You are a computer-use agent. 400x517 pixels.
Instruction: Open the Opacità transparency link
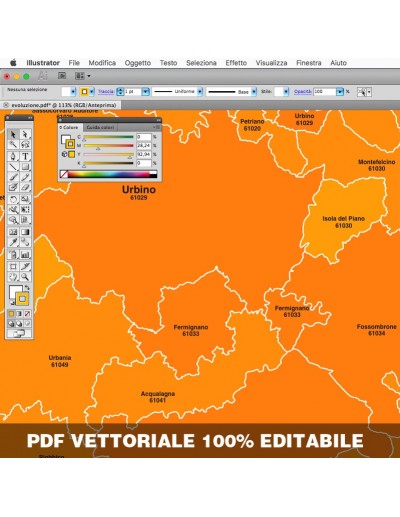click(x=303, y=91)
